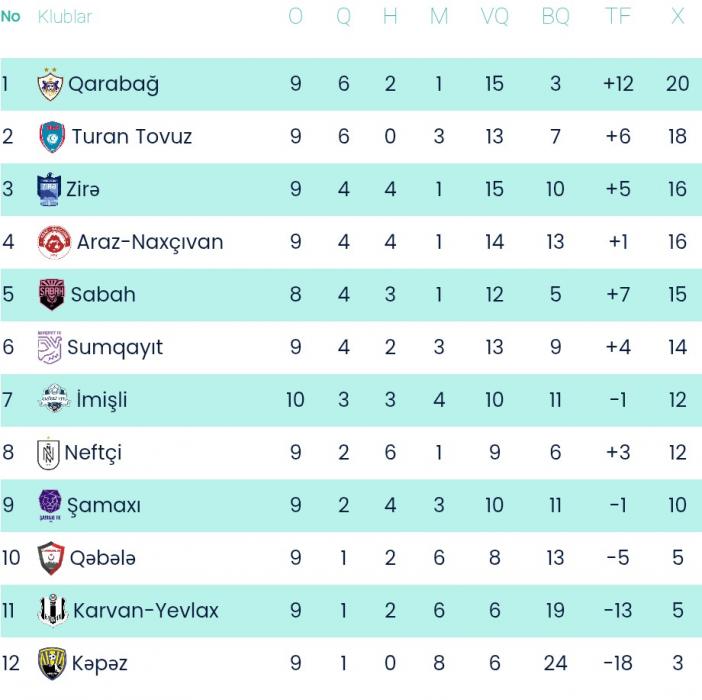The height and width of the screenshot is (700, 702).
Task: Click the Şamaxı purple lion logo
Action: 50,505
